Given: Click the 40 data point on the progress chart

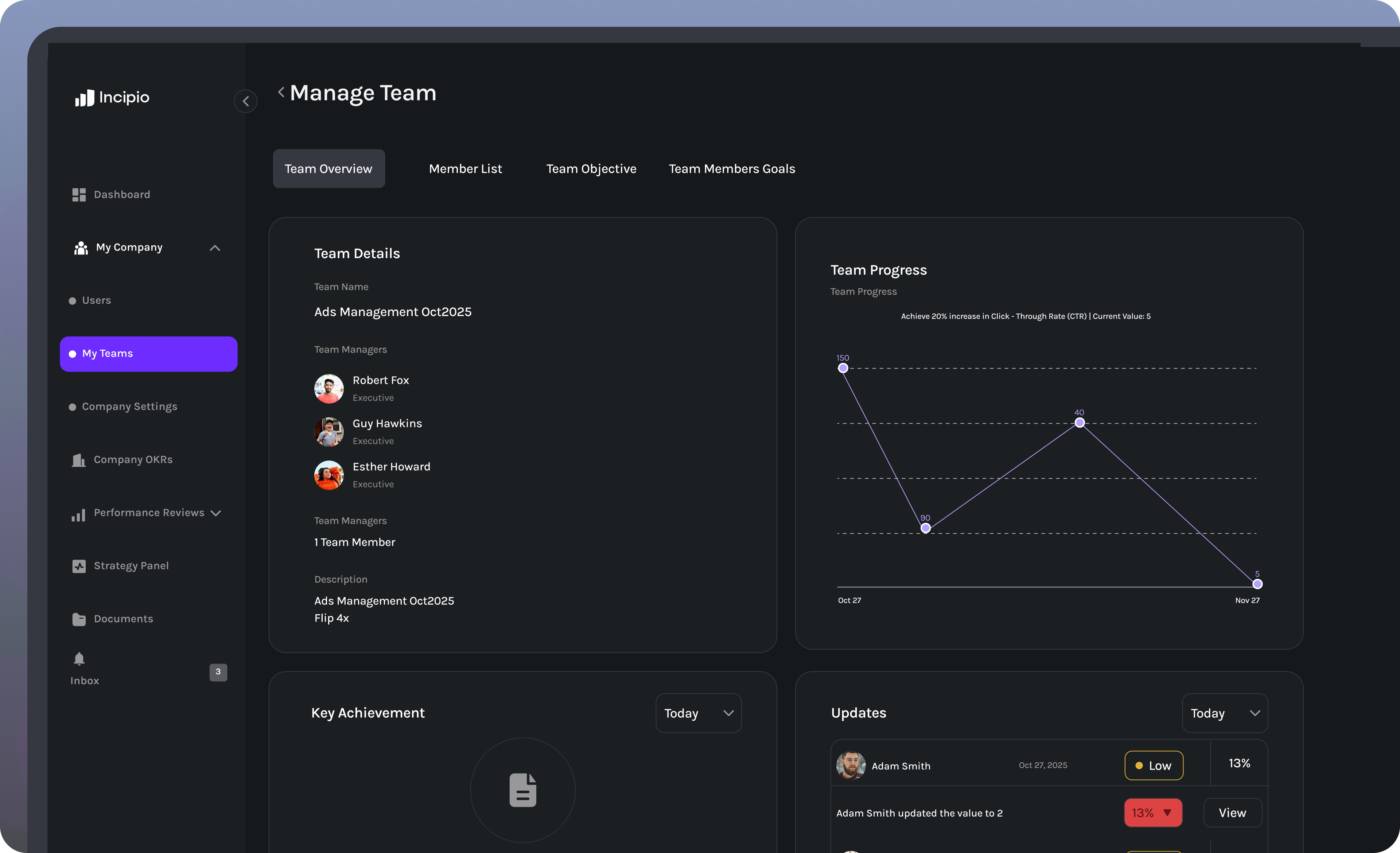Looking at the screenshot, I should (1079, 422).
